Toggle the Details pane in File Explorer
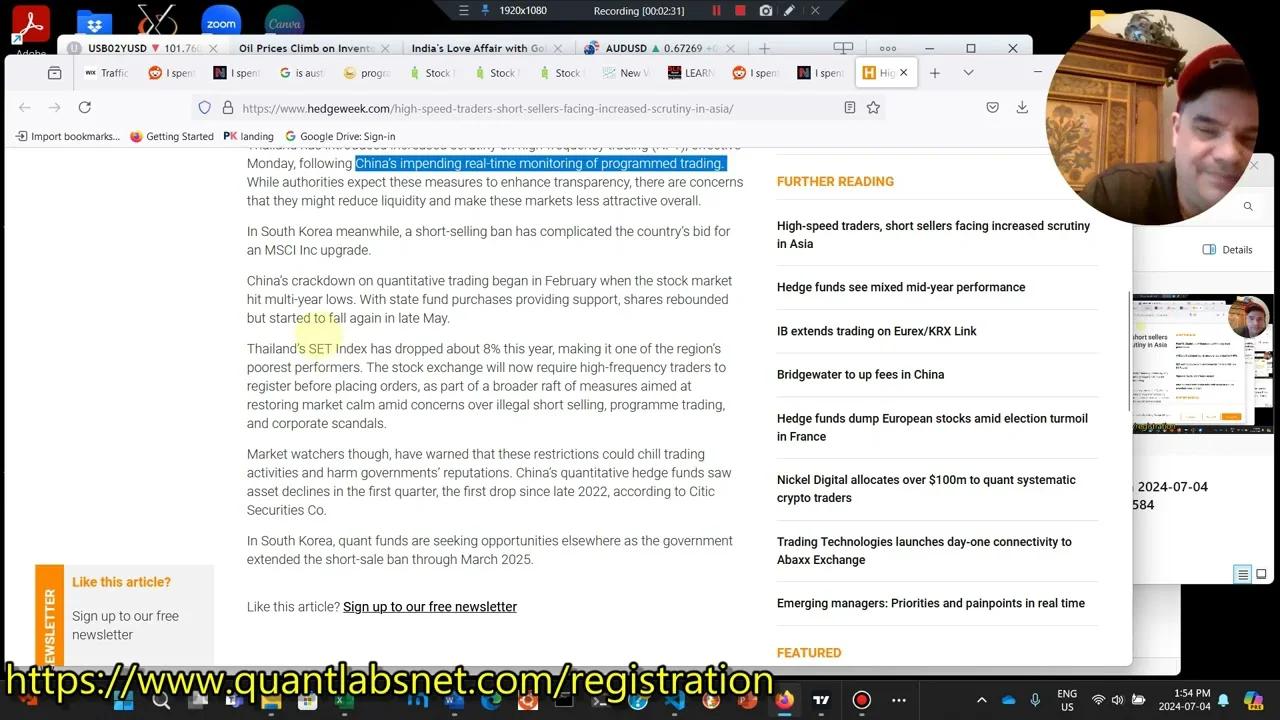This screenshot has height=720, width=1280. 1227,250
